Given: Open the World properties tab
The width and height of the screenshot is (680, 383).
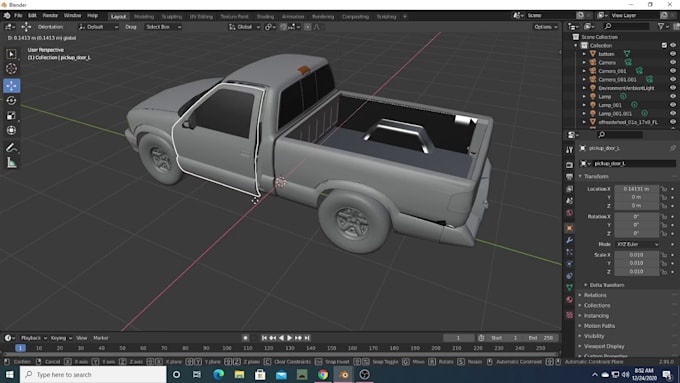Looking at the screenshot, I should pos(569,213).
